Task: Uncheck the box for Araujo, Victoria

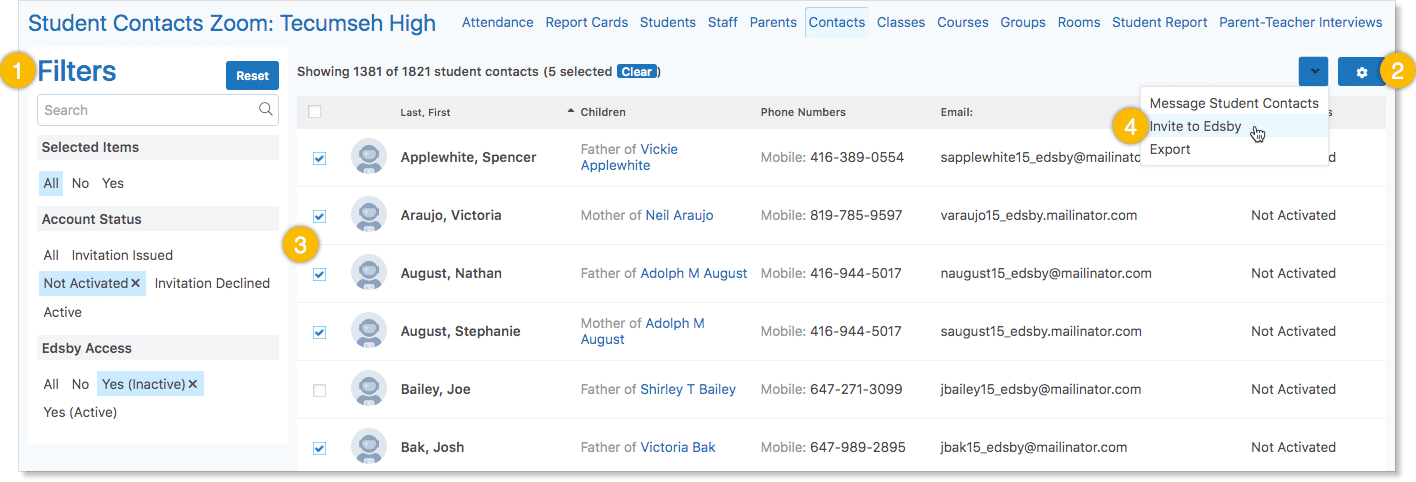Action: (x=319, y=216)
